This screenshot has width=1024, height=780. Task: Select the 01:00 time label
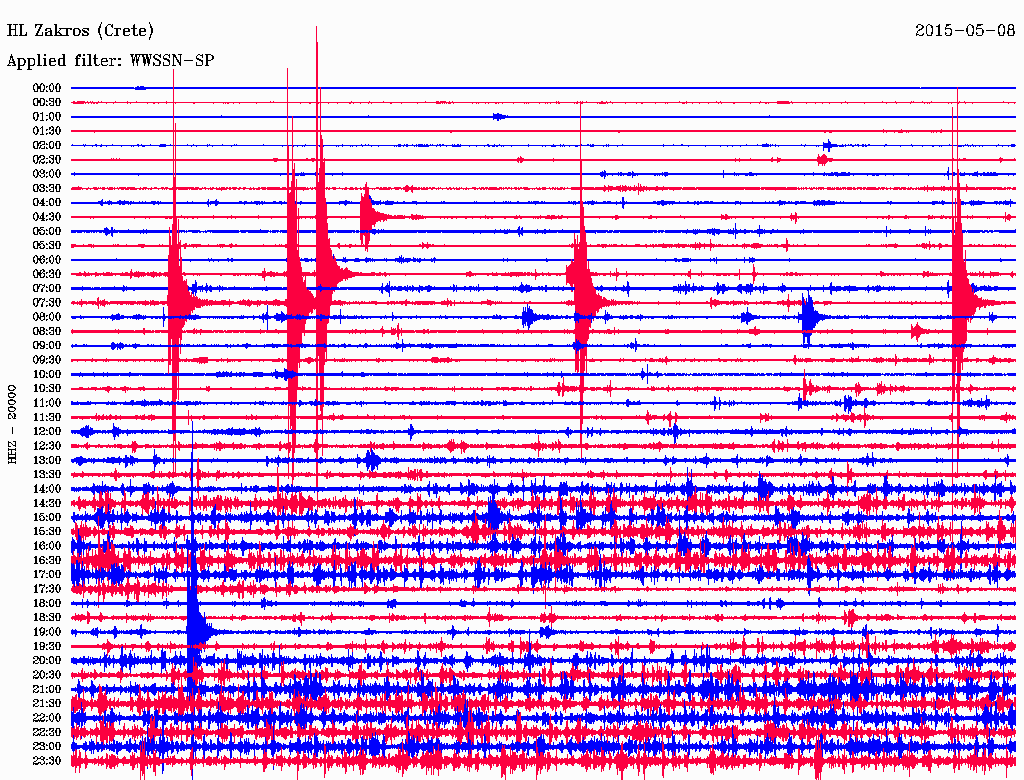point(47,117)
